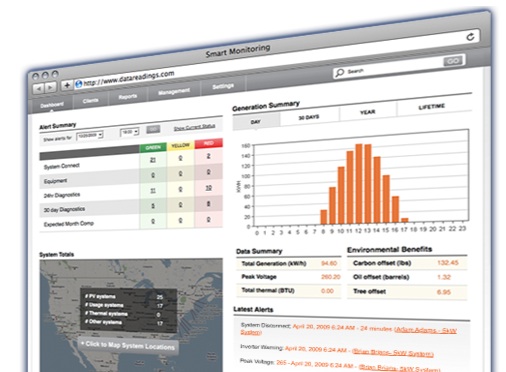This screenshot has width=506, height=372.
Task: Open the alert time dropdown
Action: tap(129, 132)
